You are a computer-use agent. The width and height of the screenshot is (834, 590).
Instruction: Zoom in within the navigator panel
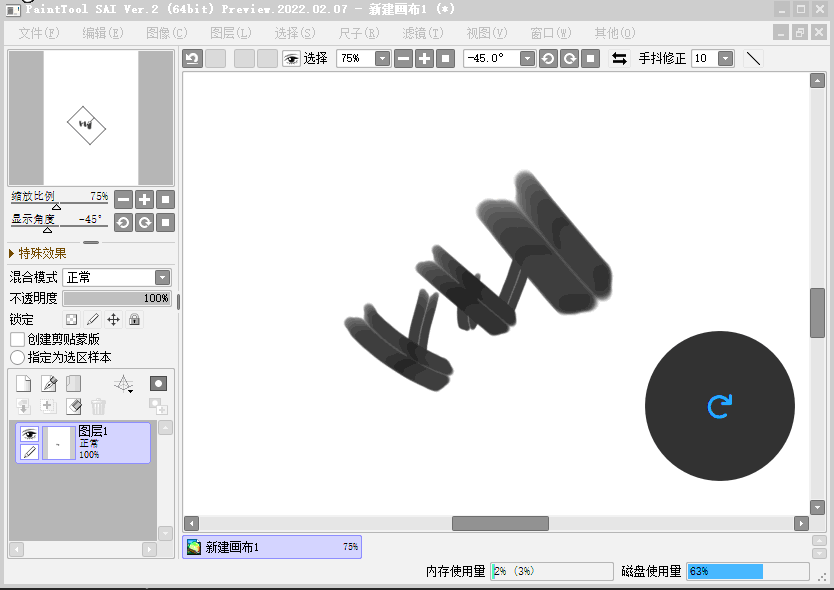pos(144,200)
